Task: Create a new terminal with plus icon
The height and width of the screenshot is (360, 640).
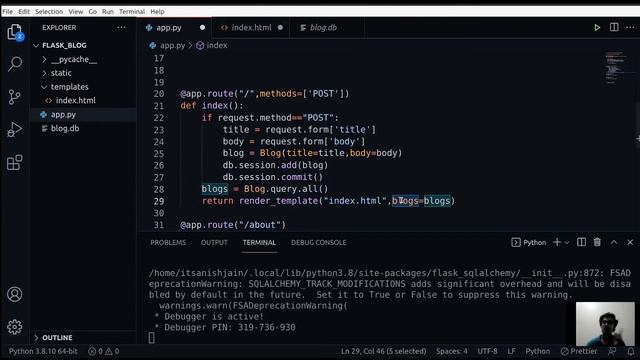Action: pos(557,242)
